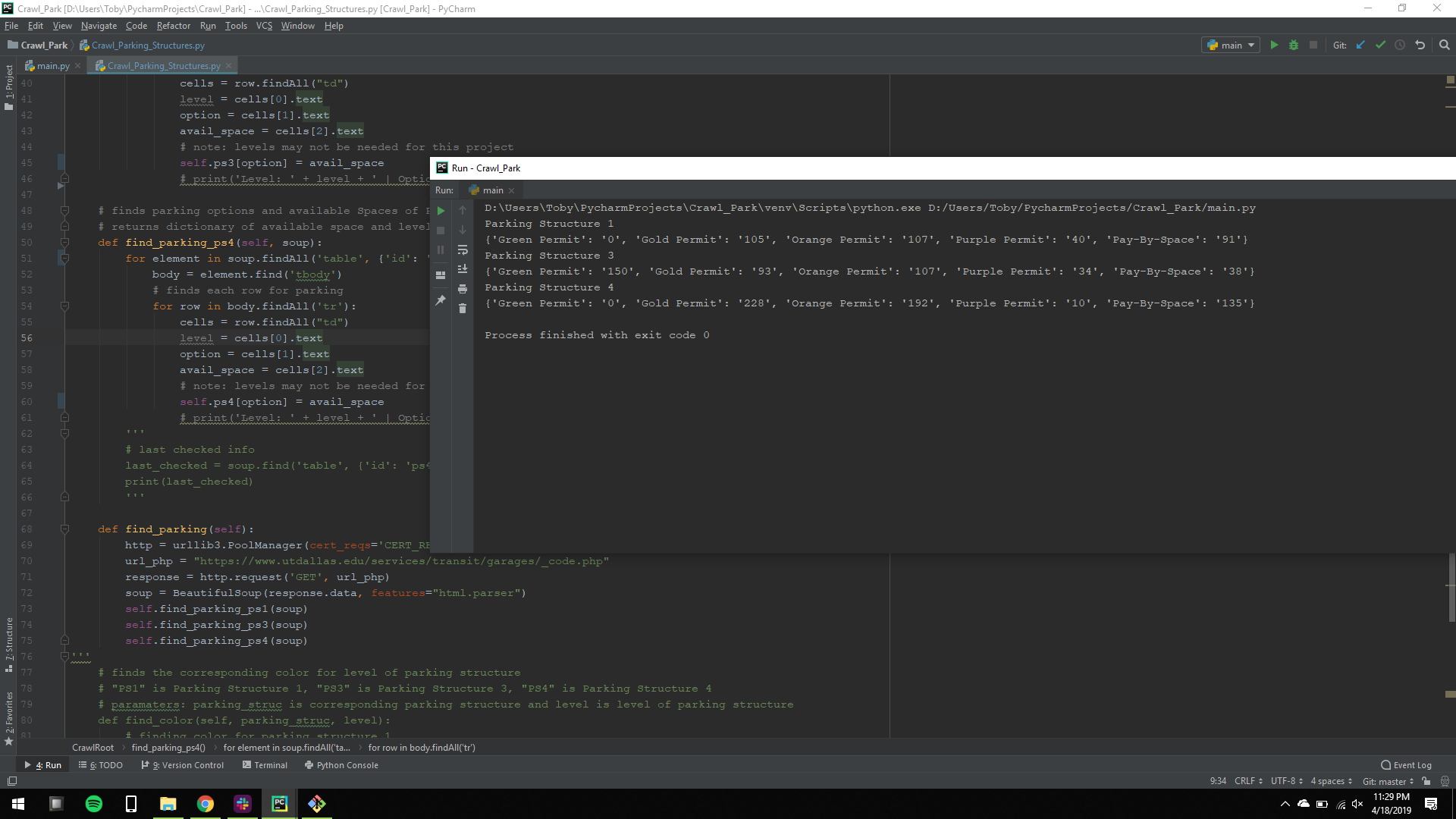Viewport: 1456px width, 819px height.
Task: Open Search Everywhere magnifier icon
Action: pos(1445,45)
